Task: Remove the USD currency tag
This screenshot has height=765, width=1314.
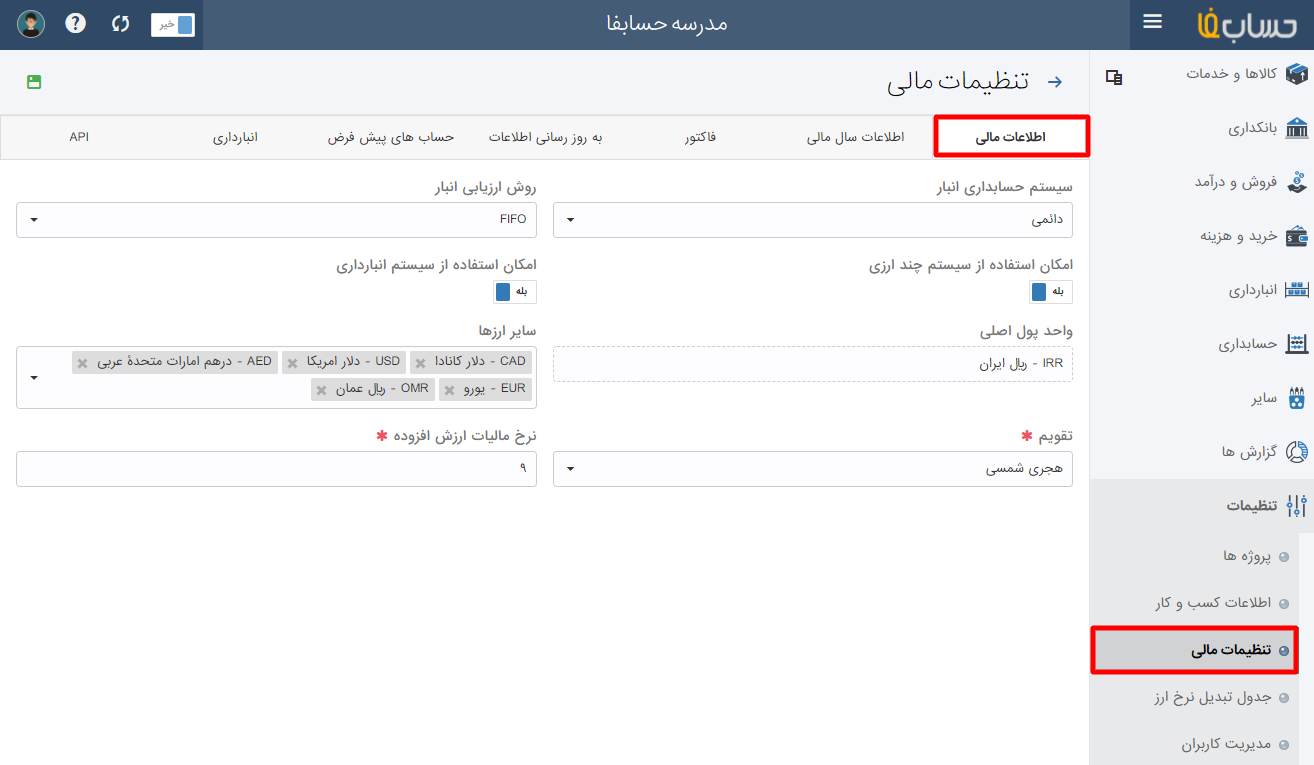Action: click(x=293, y=363)
